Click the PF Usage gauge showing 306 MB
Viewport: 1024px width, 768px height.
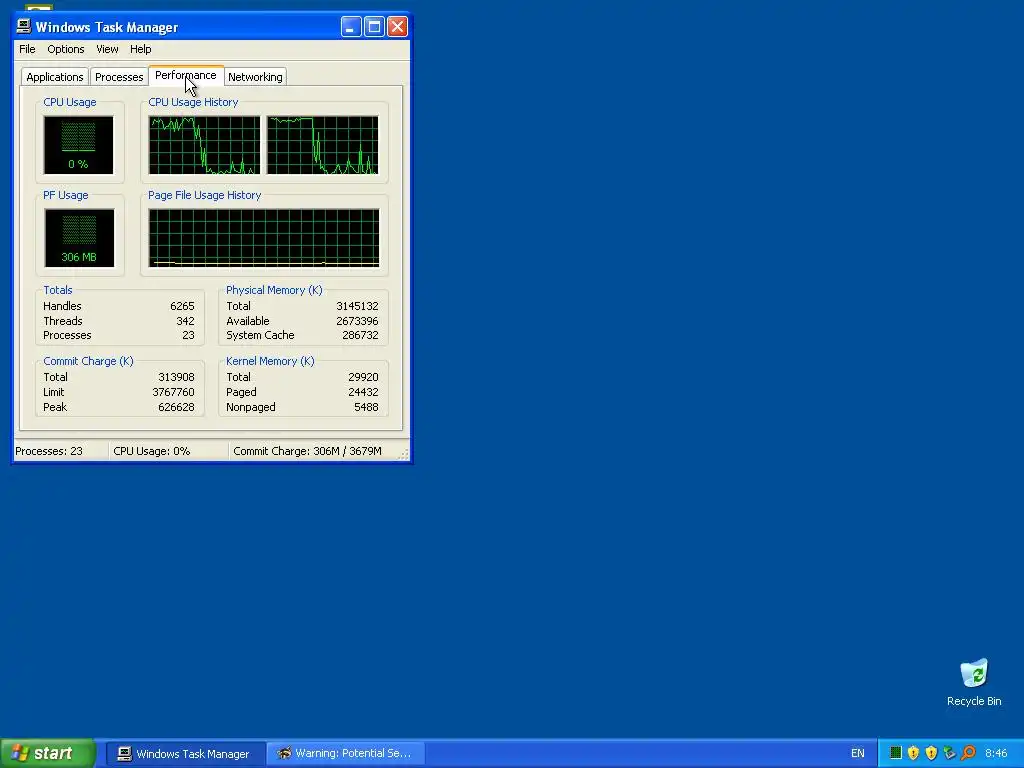(79, 238)
